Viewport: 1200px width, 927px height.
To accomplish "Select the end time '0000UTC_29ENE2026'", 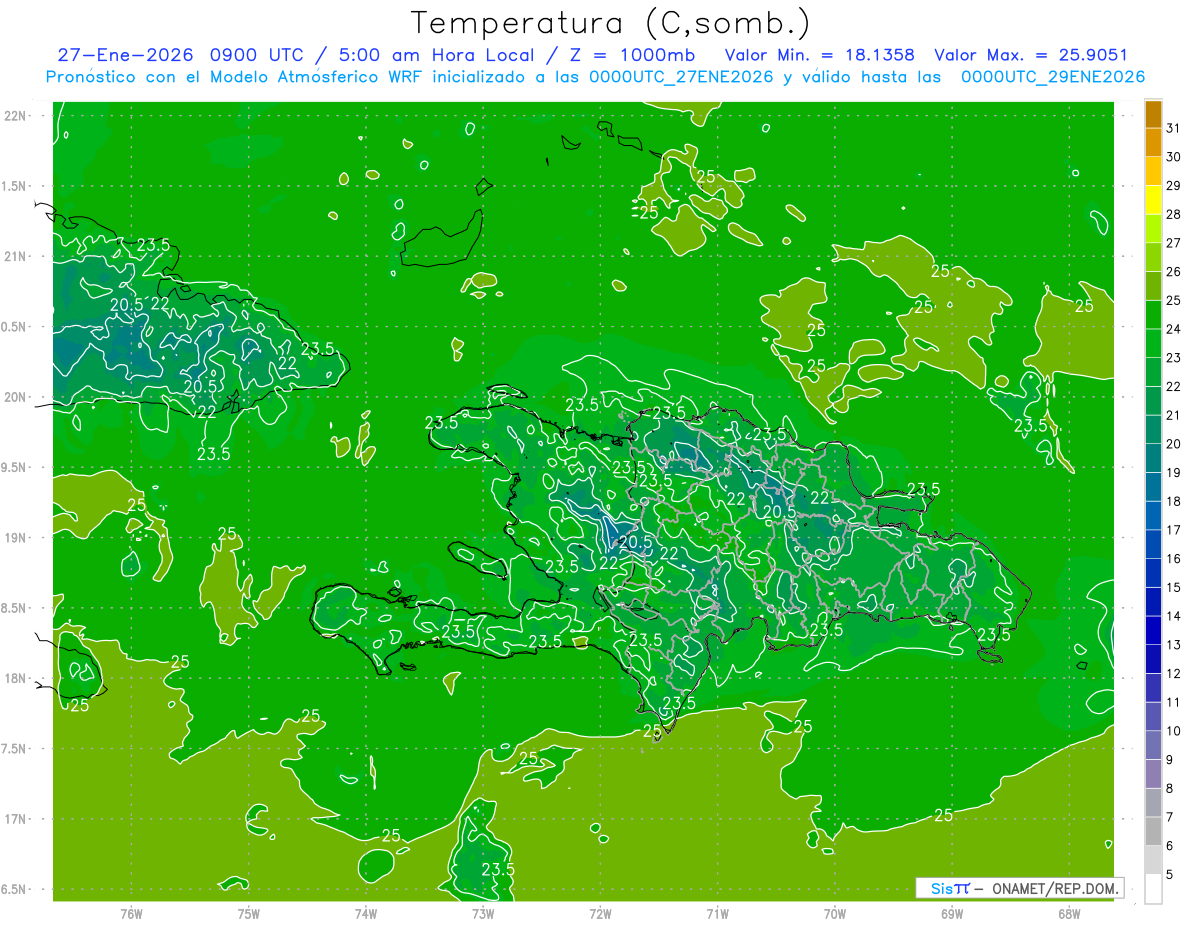I will coord(1053,77).
